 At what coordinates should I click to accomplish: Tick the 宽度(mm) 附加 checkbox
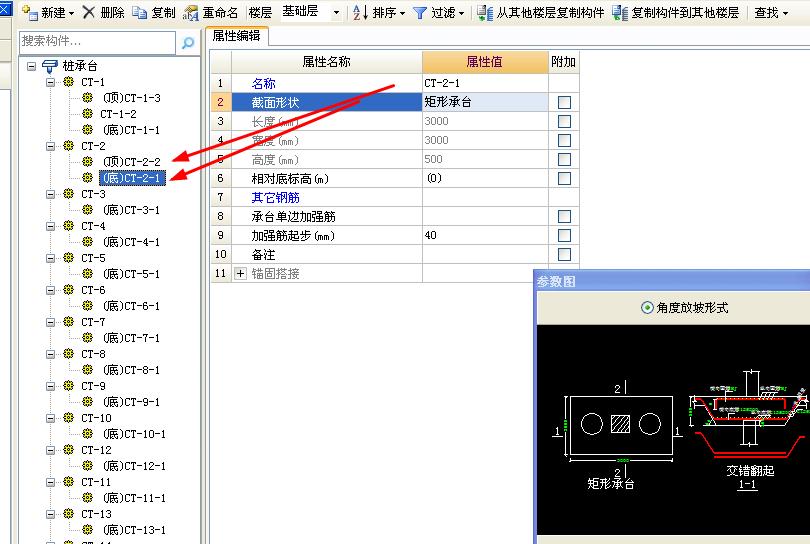pos(564,141)
